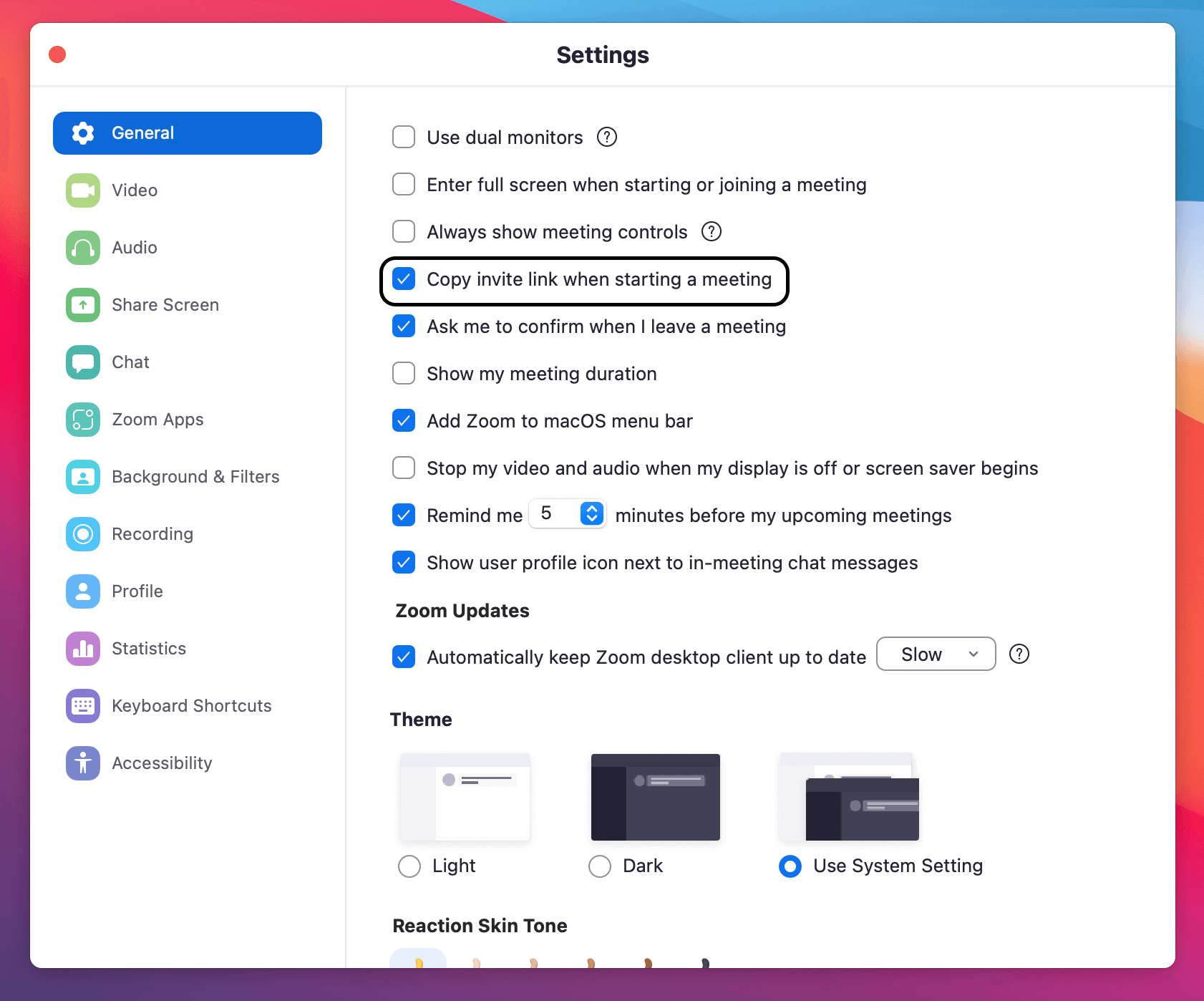Uncheck Show user profile icon in chat

click(x=404, y=562)
